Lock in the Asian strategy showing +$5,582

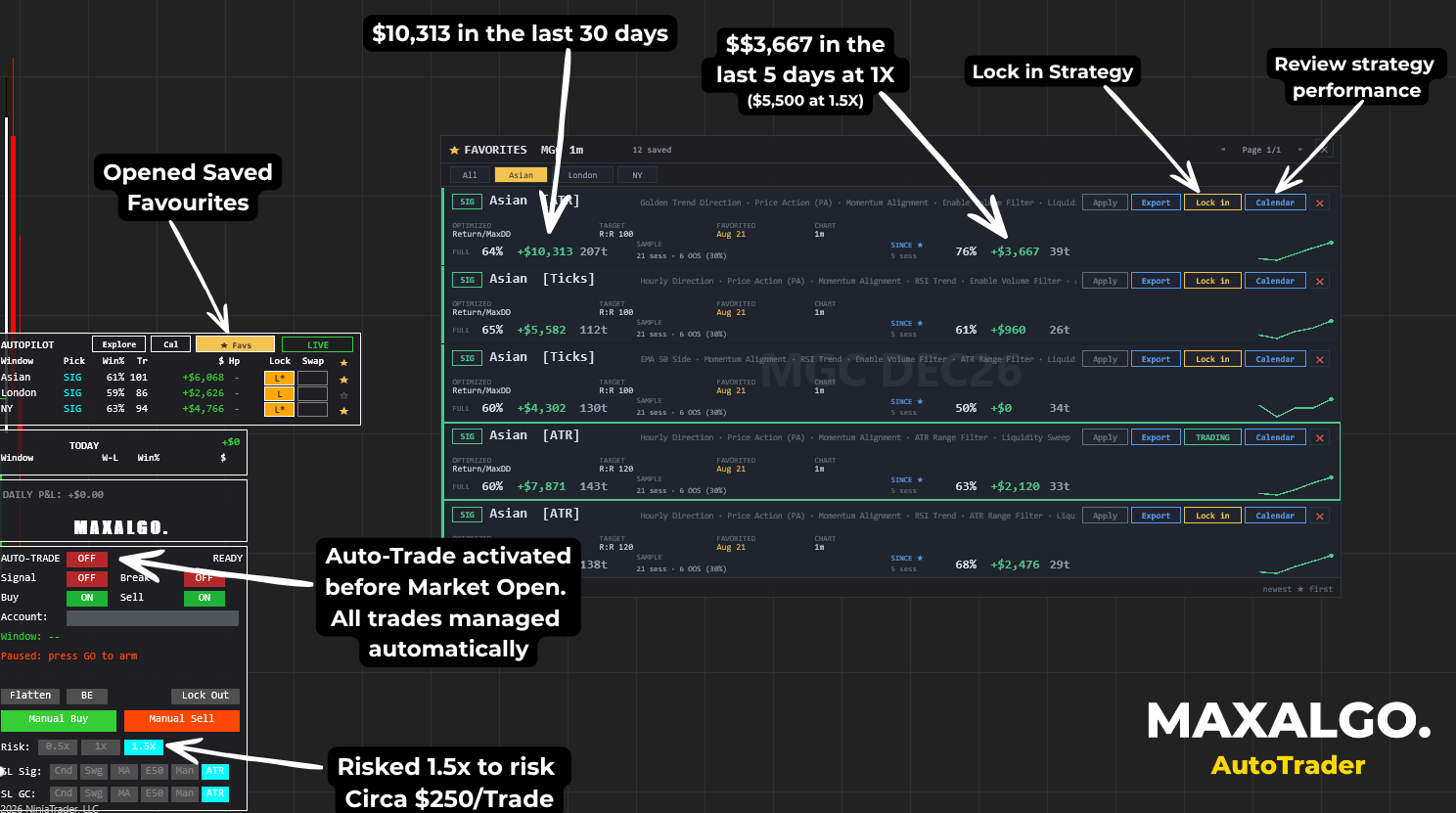point(1212,281)
